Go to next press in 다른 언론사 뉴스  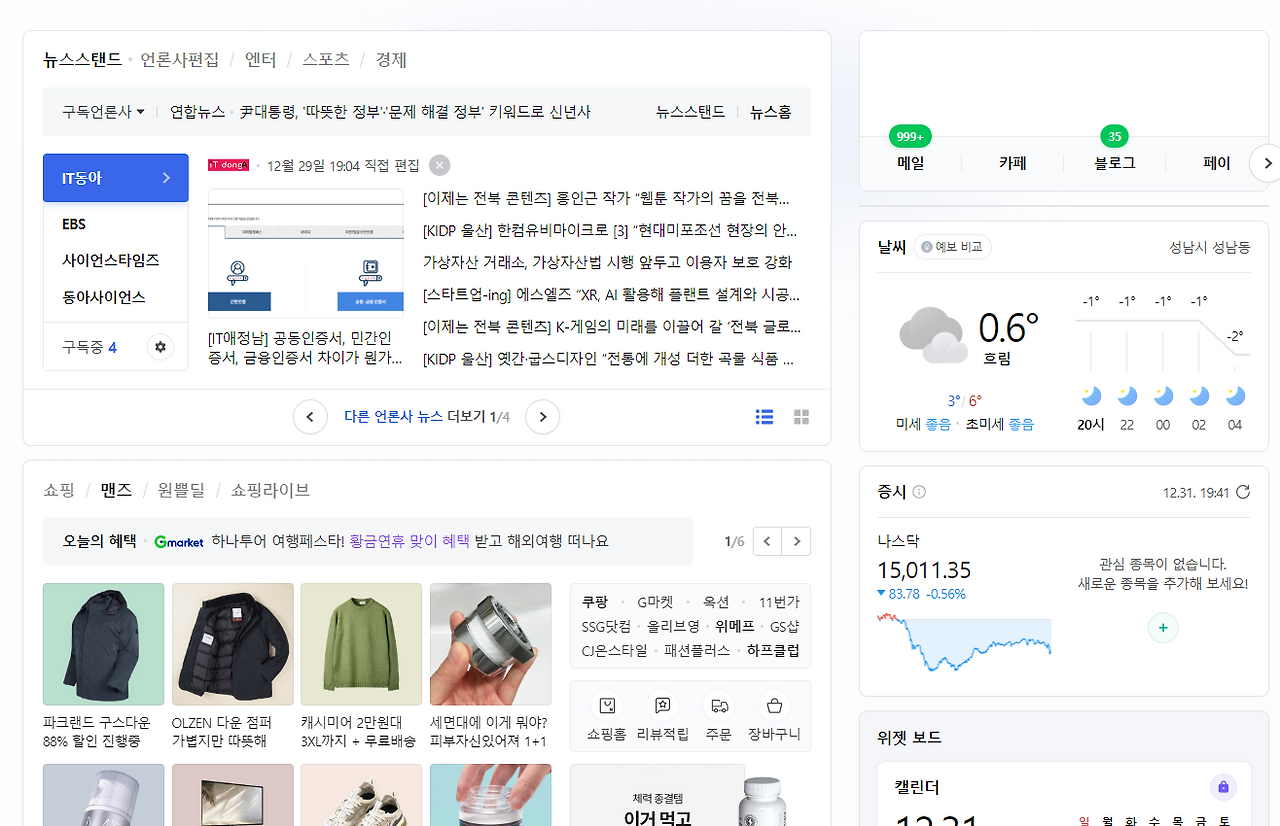[542, 417]
